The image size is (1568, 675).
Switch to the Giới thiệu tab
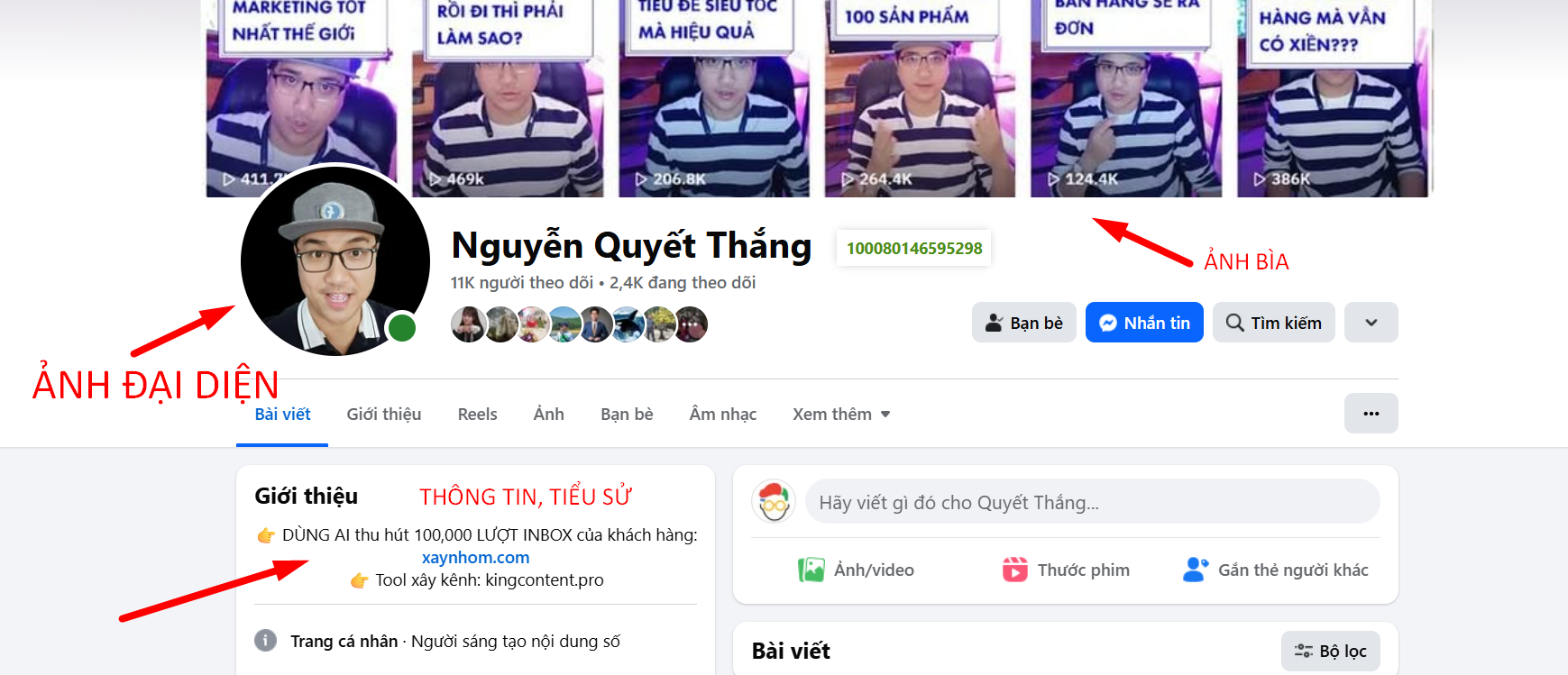[384, 414]
